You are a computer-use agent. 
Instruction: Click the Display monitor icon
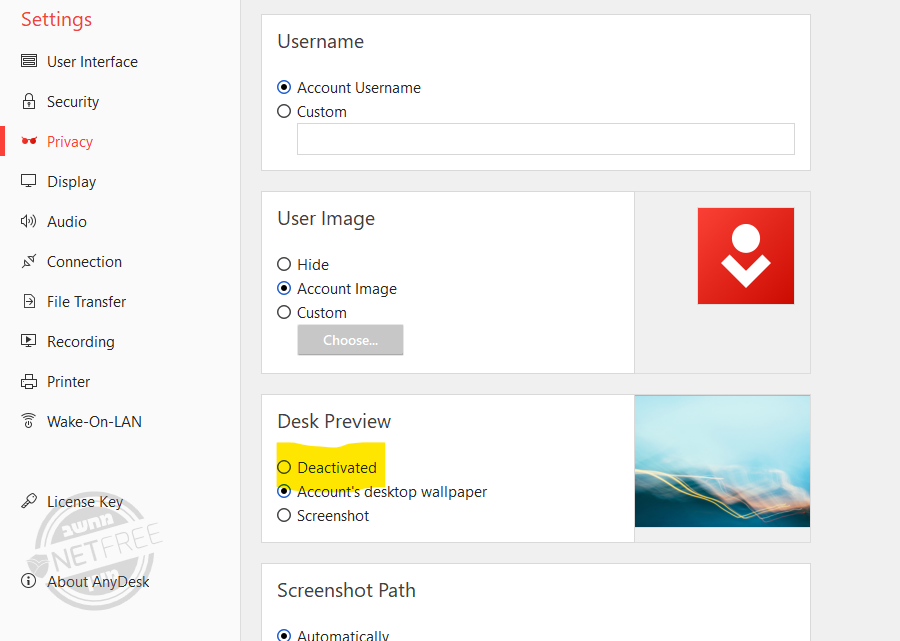coord(29,182)
